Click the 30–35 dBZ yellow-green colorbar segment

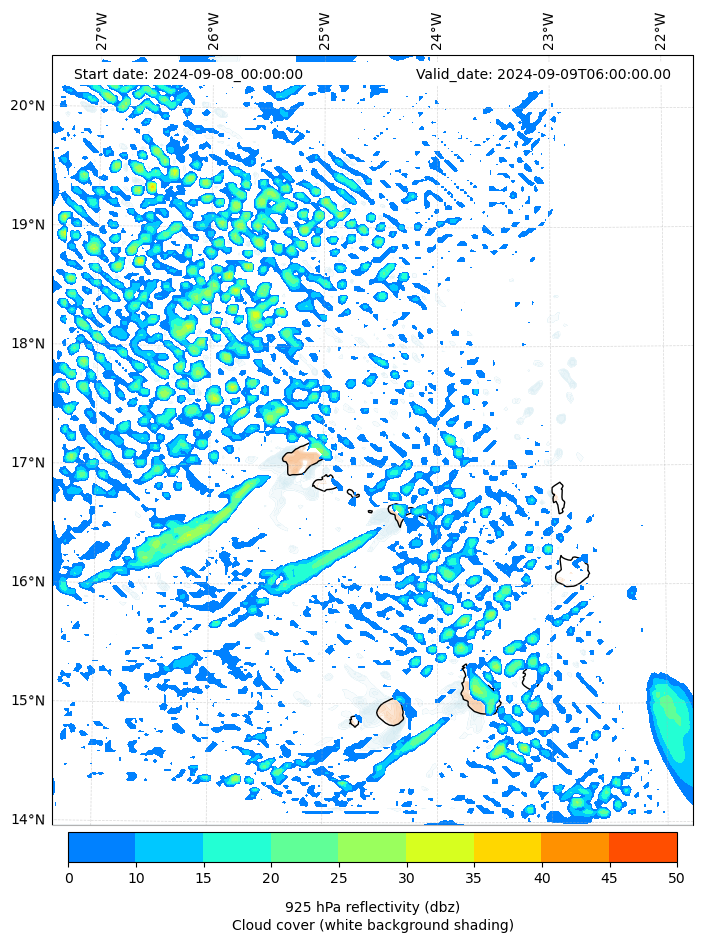[x=440, y=847]
